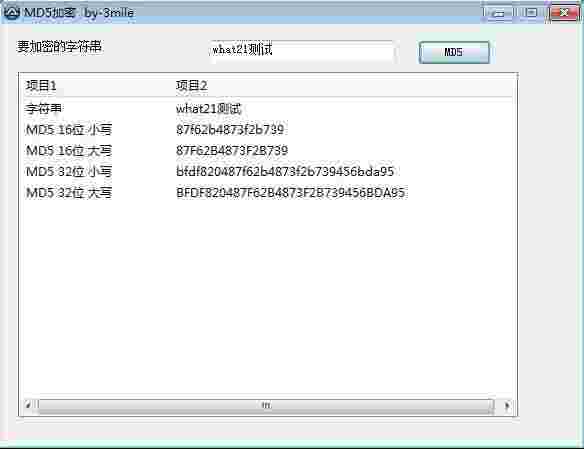Select the MD5 32位 大写 row
Screen dimensions: 584x449
point(267,192)
